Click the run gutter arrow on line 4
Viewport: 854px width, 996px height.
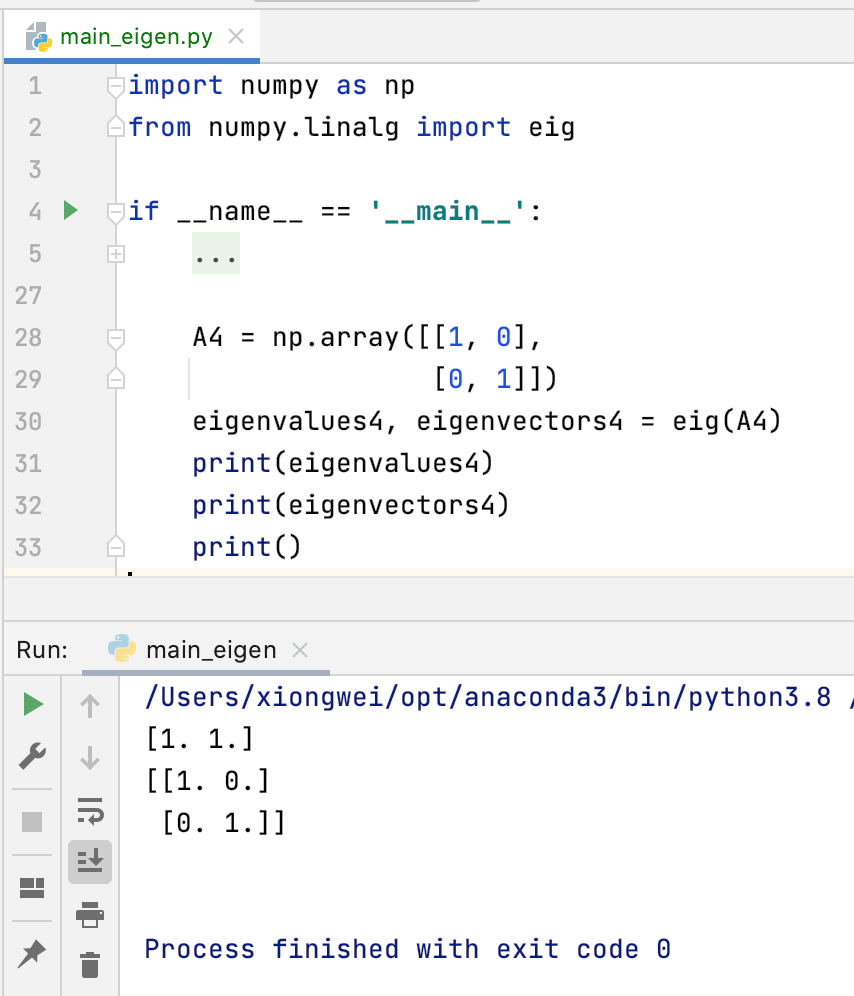(x=71, y=210)
